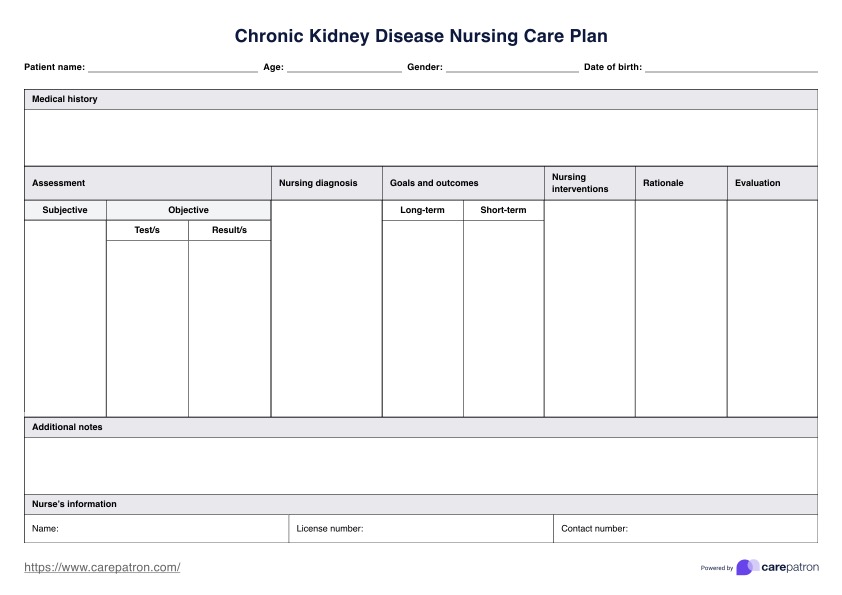842x595 pixels.
Task: Click the Nursing diagnosis empty cell
Action: (x=326, y=308)
